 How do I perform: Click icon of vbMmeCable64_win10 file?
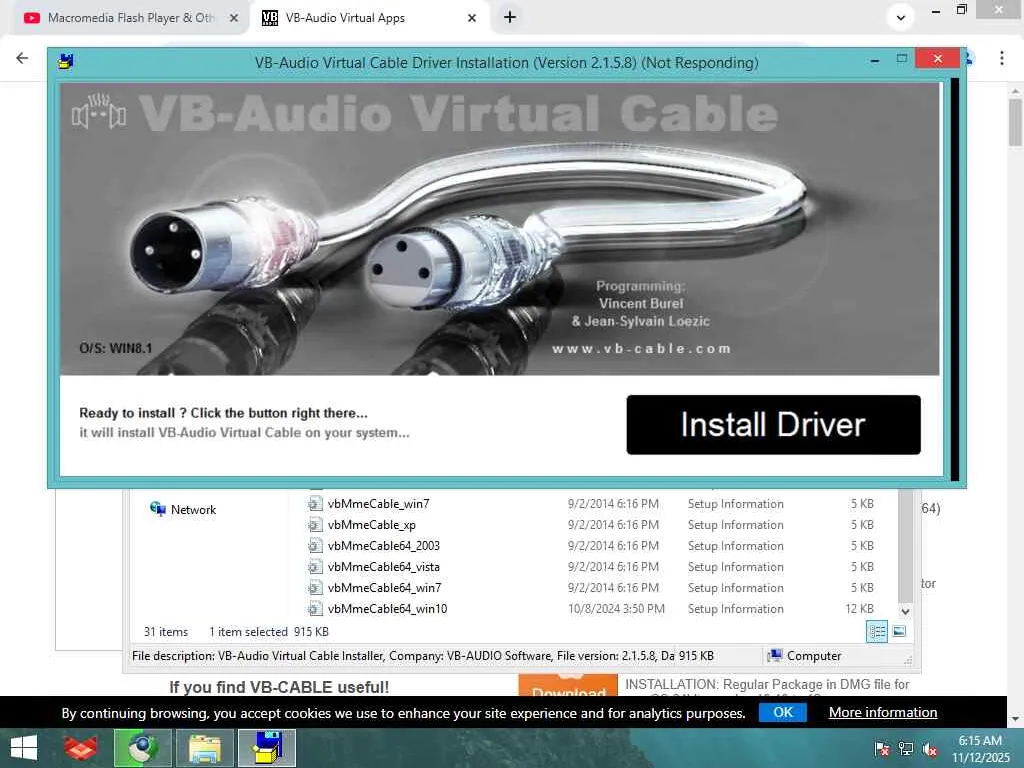(x=315, y=608)
